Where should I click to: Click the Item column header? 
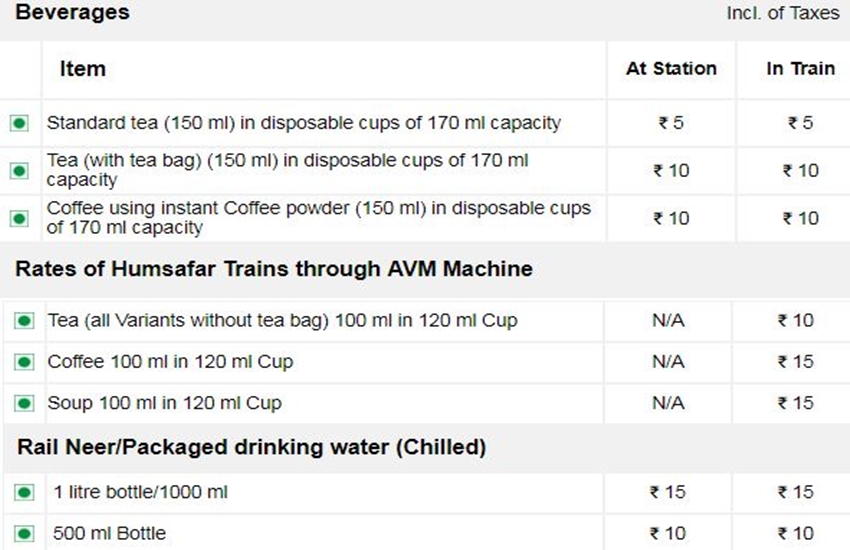[x=82, y=69]
